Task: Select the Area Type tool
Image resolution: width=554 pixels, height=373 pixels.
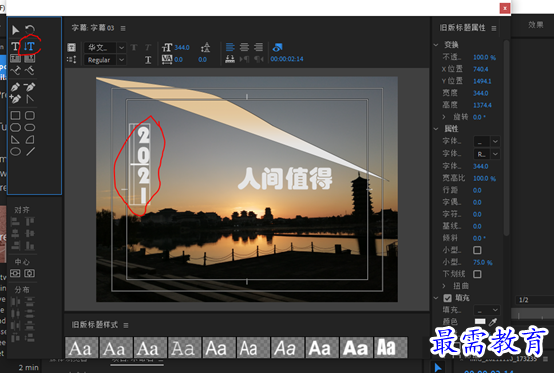Action: click(x=16, y=58)
